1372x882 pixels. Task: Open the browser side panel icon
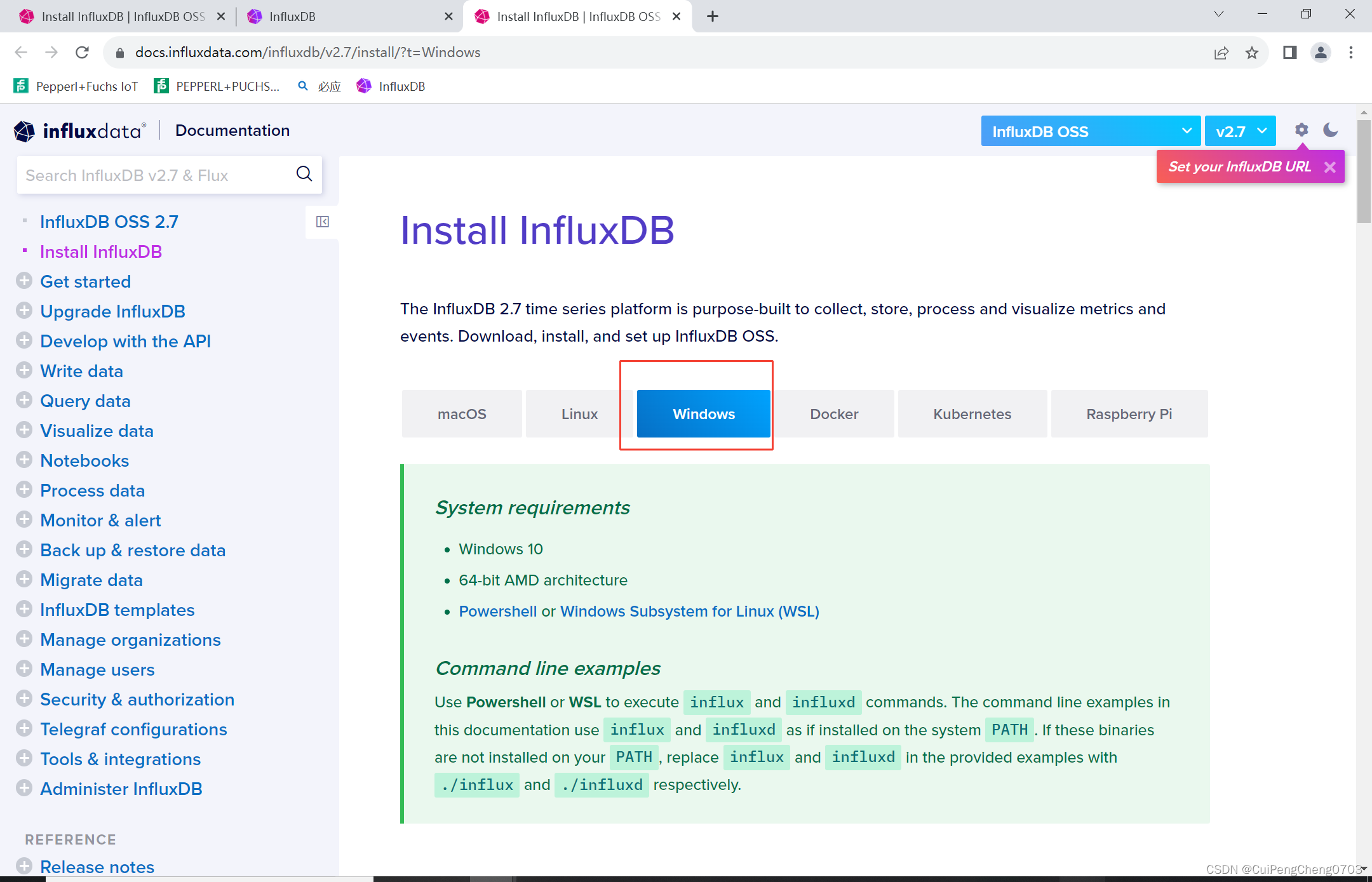1289,53
